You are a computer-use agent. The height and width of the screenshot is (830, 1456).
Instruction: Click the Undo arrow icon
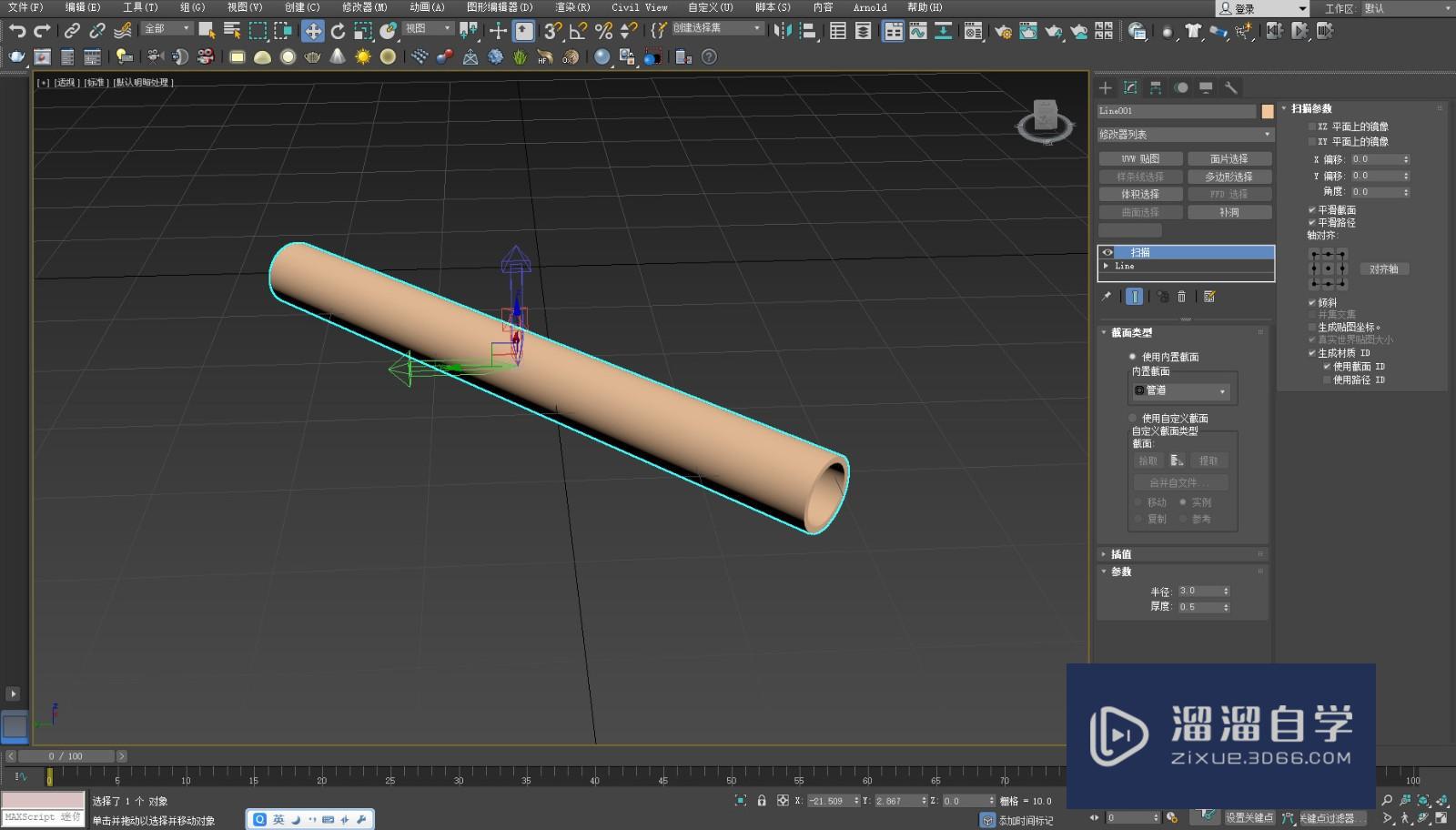16,31
